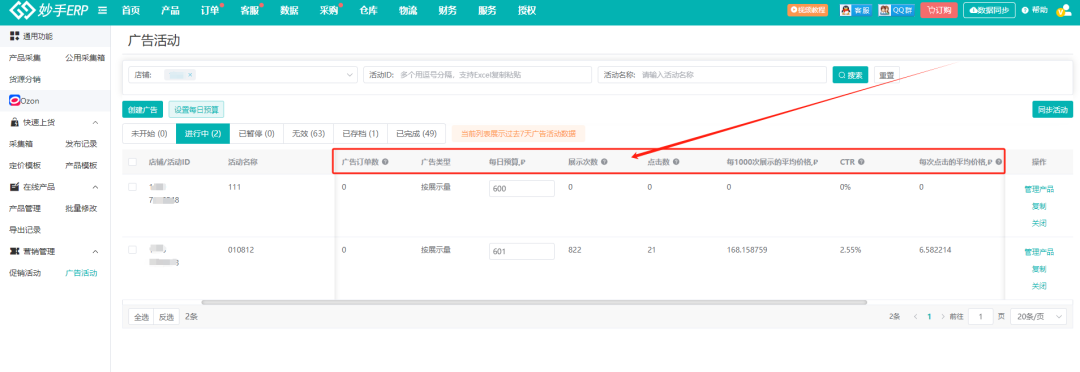The image size is (1080, 372).
Task: Start 数据同步 cloud sync
Action: click(989, 10)
